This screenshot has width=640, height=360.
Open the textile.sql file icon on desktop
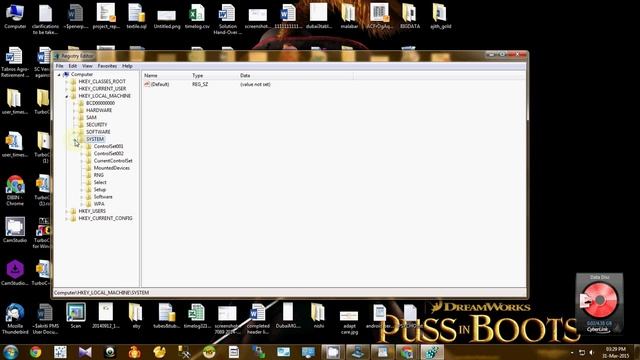click(136, 15)
